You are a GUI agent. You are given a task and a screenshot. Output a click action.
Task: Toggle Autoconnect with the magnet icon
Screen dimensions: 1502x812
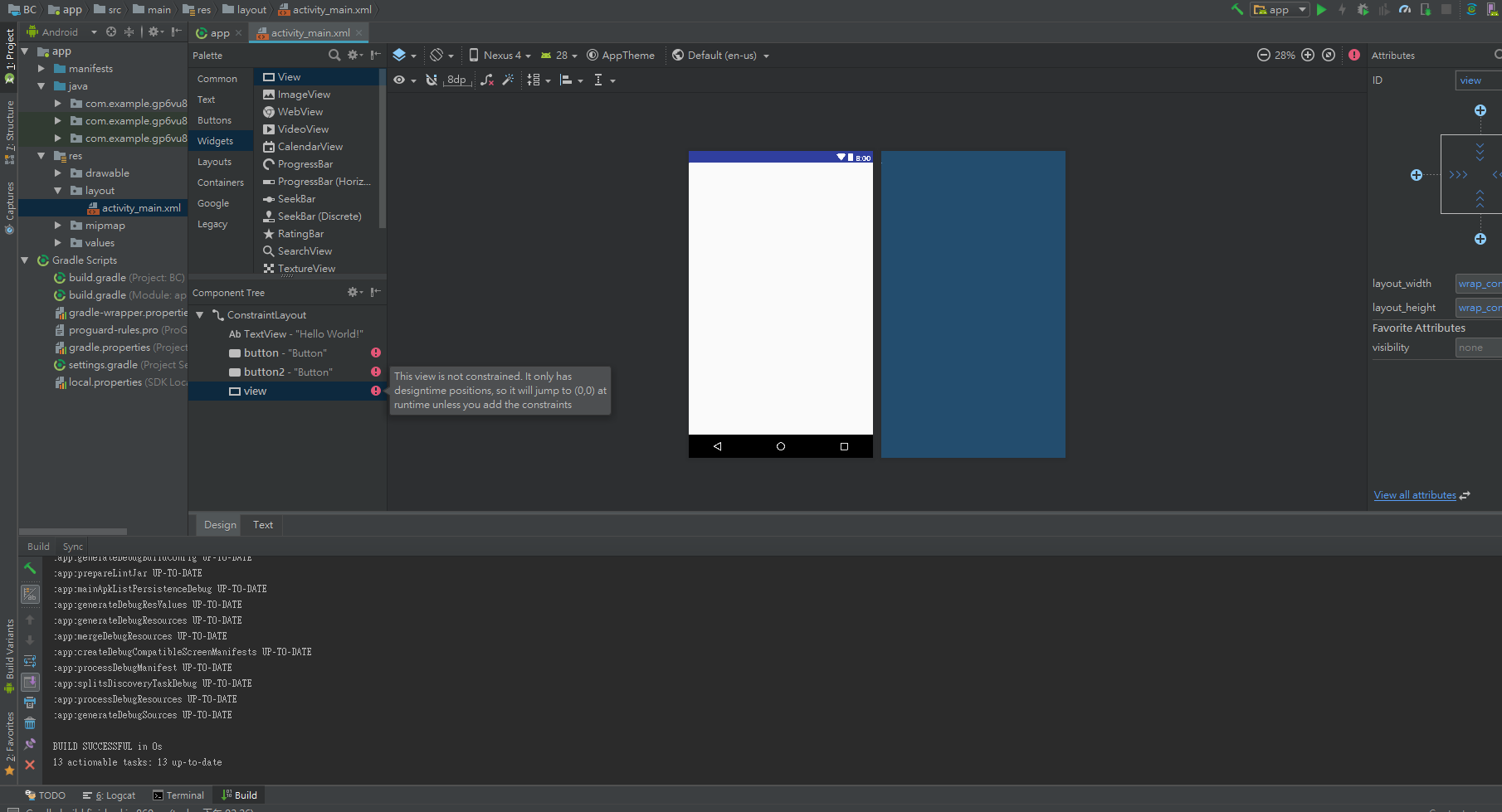pos(432,80)
